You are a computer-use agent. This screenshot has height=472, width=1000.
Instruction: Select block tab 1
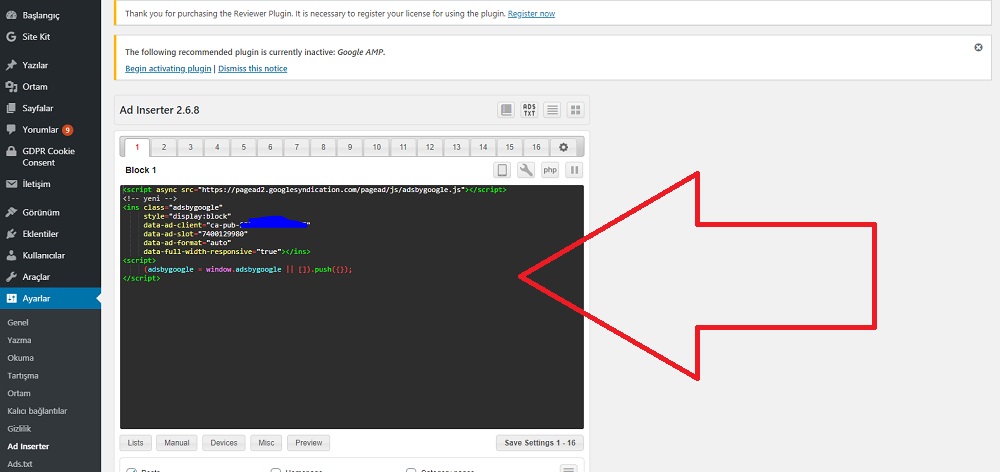tap(137, 147)
